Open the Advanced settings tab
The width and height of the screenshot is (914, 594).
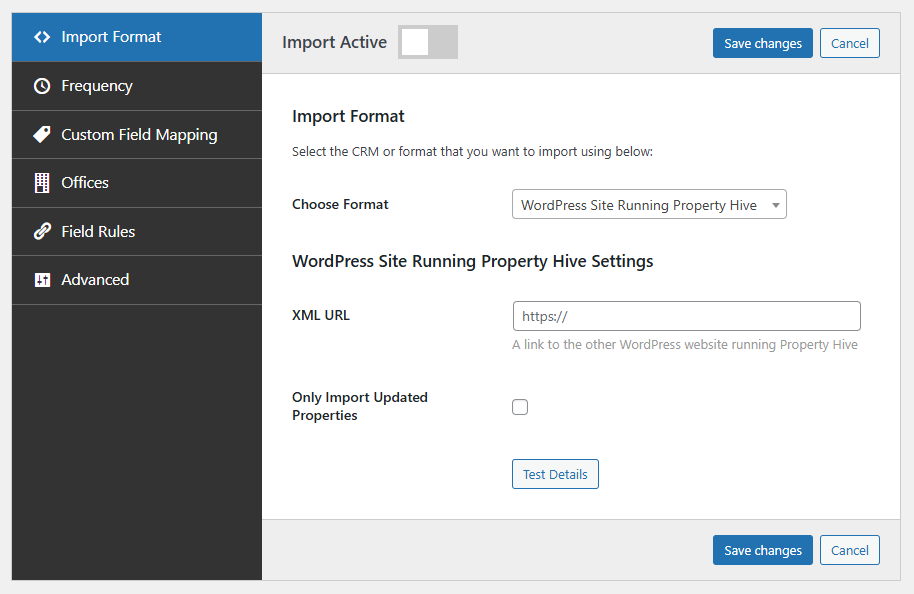[x=95, y=280]
